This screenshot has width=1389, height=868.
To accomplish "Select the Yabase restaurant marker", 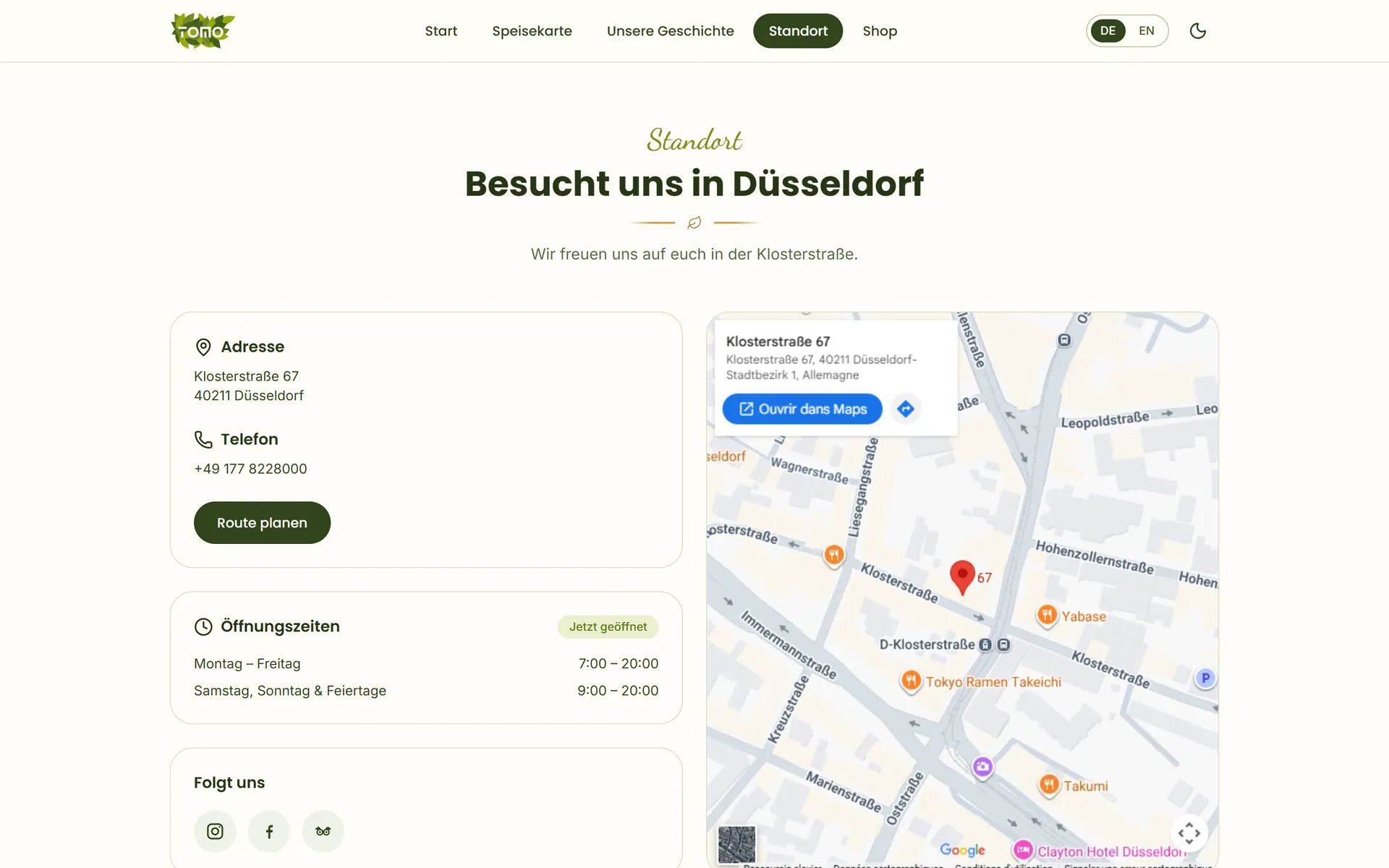I will (x=1047, y=616).
